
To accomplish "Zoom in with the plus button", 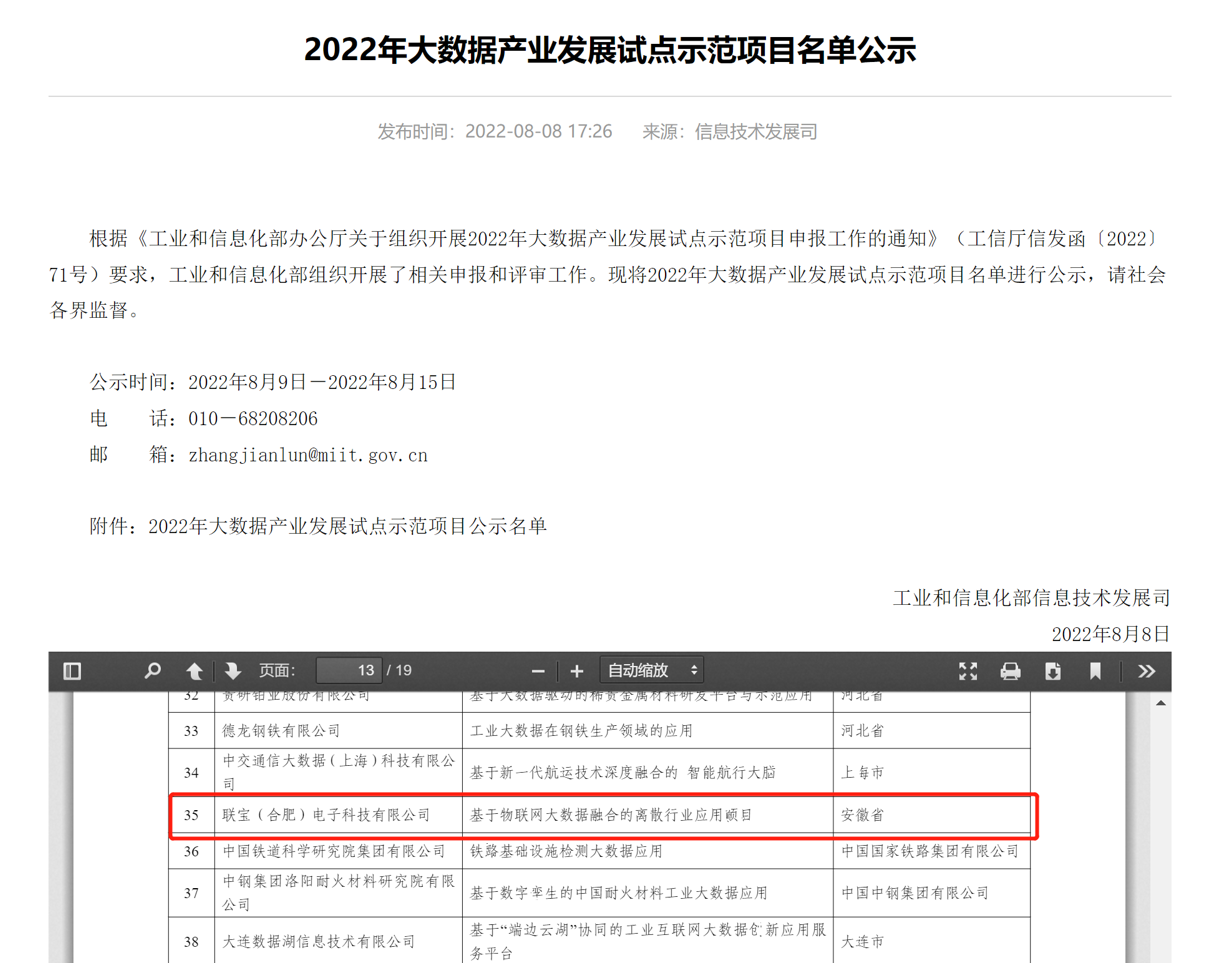I will pyautogui.click(x=576, y=671).
